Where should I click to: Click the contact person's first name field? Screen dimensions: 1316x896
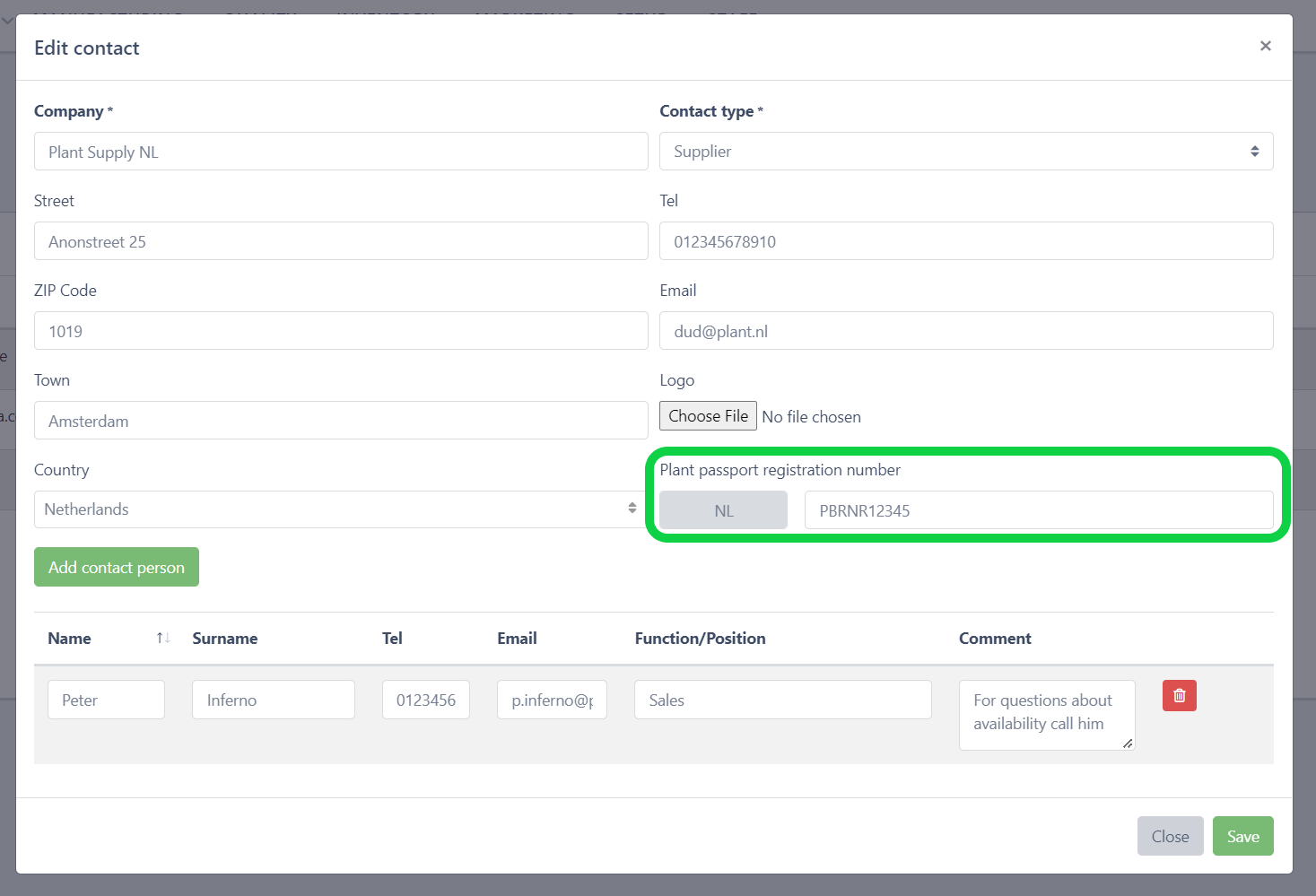click(106, 700)
